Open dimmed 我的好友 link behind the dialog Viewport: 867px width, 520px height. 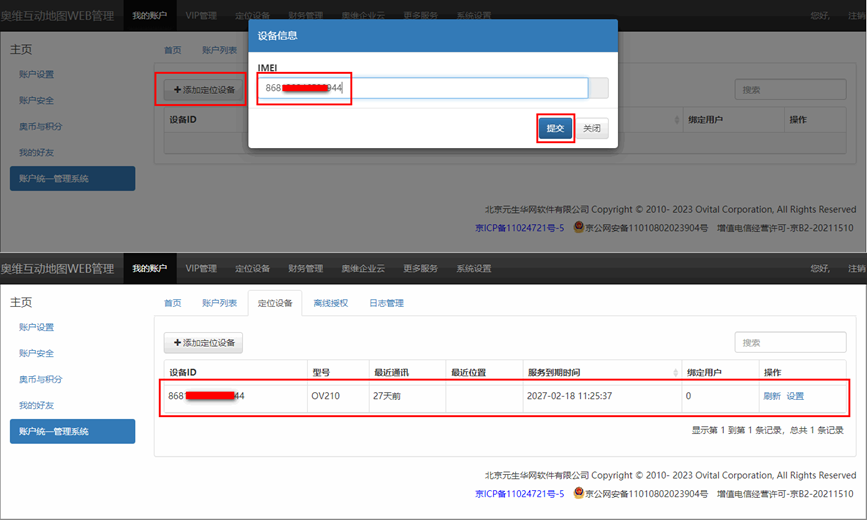coord(36,152)
